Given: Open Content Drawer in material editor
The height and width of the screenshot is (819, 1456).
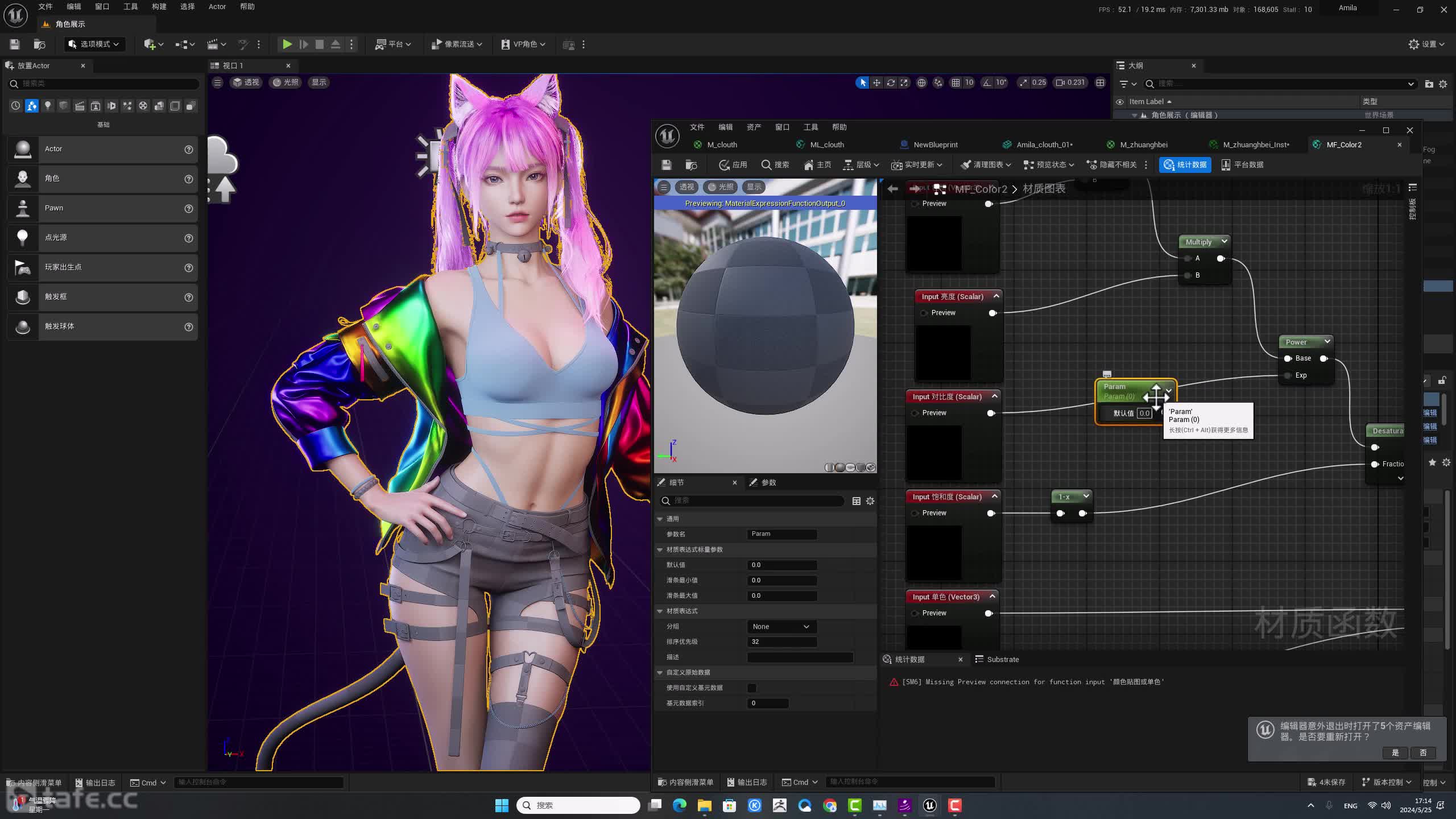Looking at the screenshot, I should tap(685, 783).
